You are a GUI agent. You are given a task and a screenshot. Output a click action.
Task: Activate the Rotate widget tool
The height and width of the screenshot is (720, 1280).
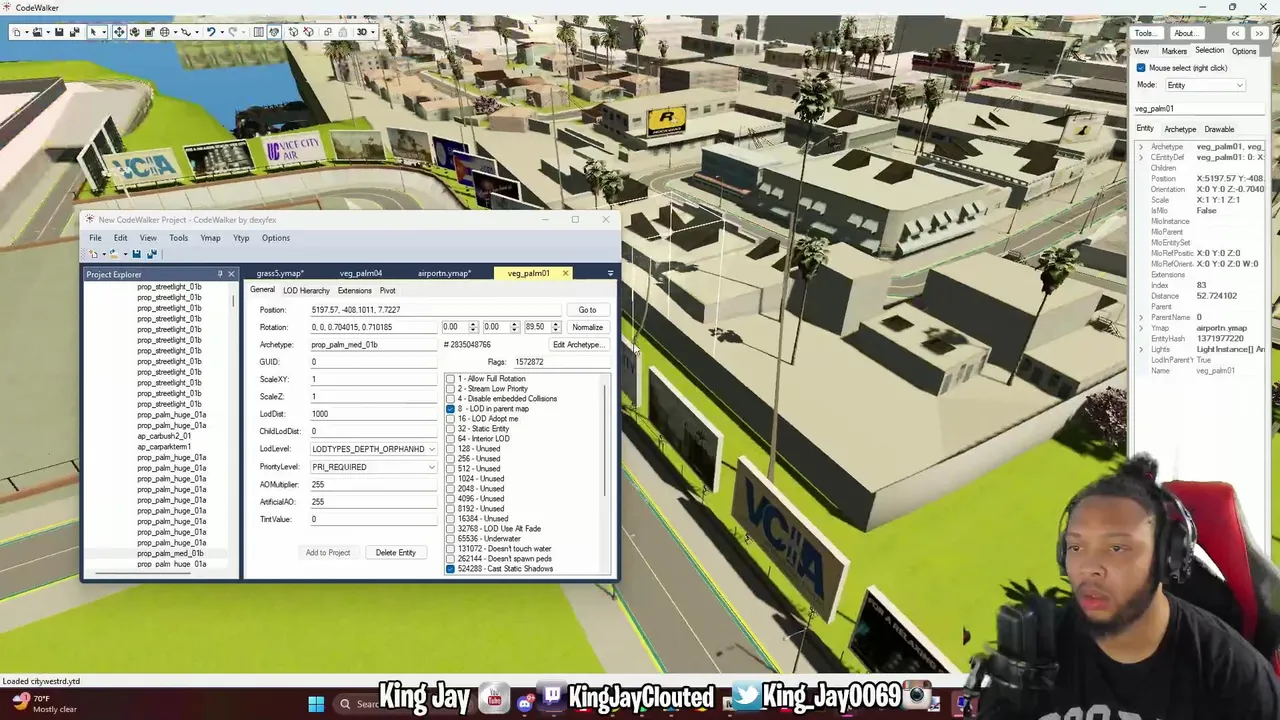(135, 32)
